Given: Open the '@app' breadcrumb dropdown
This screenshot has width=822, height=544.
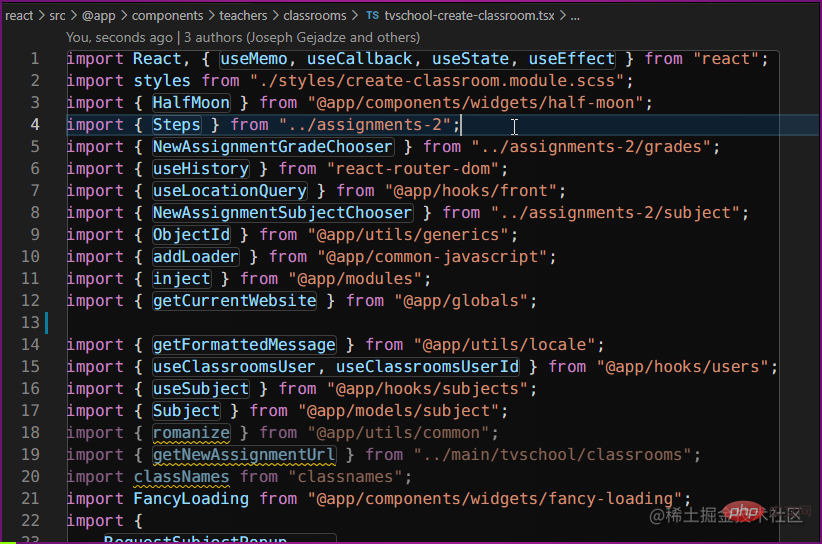Looking at the screenshot, I should click(100, 16).
